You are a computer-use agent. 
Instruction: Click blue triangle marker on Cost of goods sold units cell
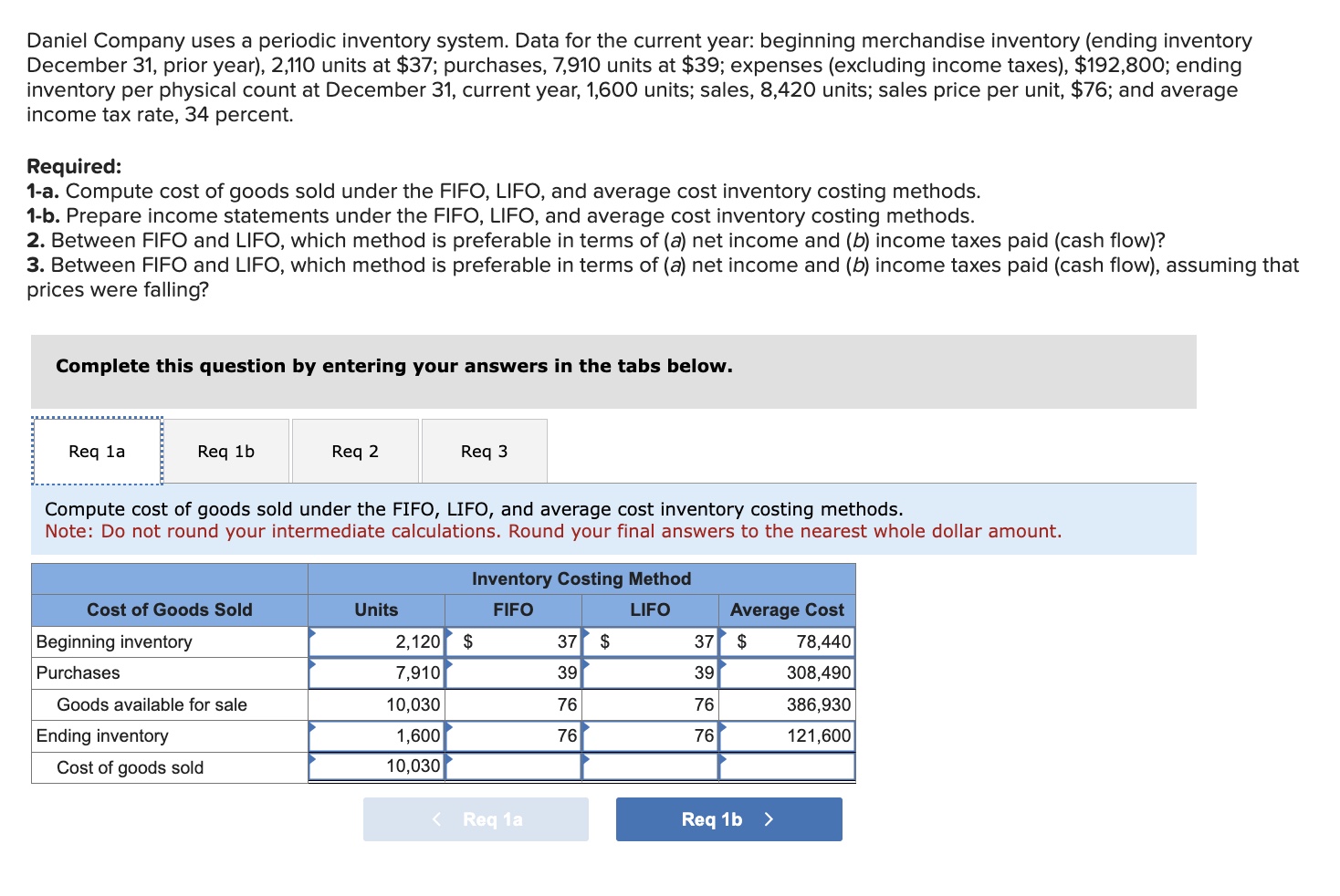coord(311,760)
